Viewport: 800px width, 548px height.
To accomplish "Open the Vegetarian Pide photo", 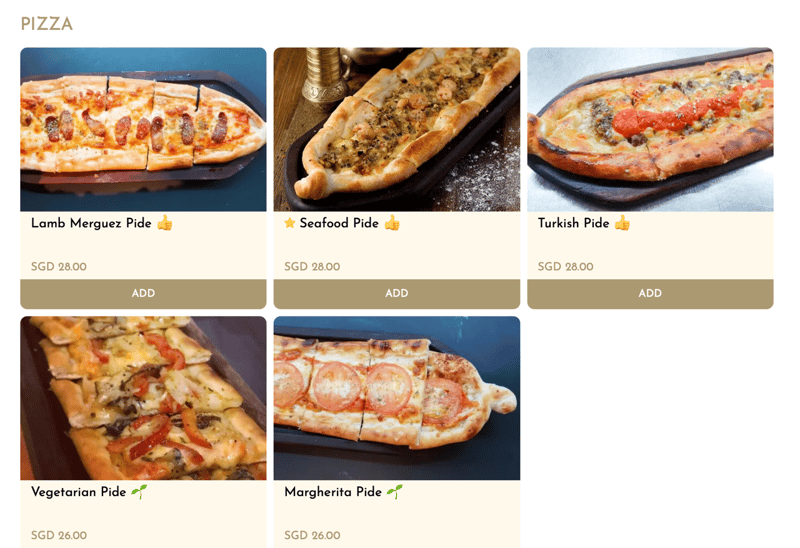I will coord(143,398).
